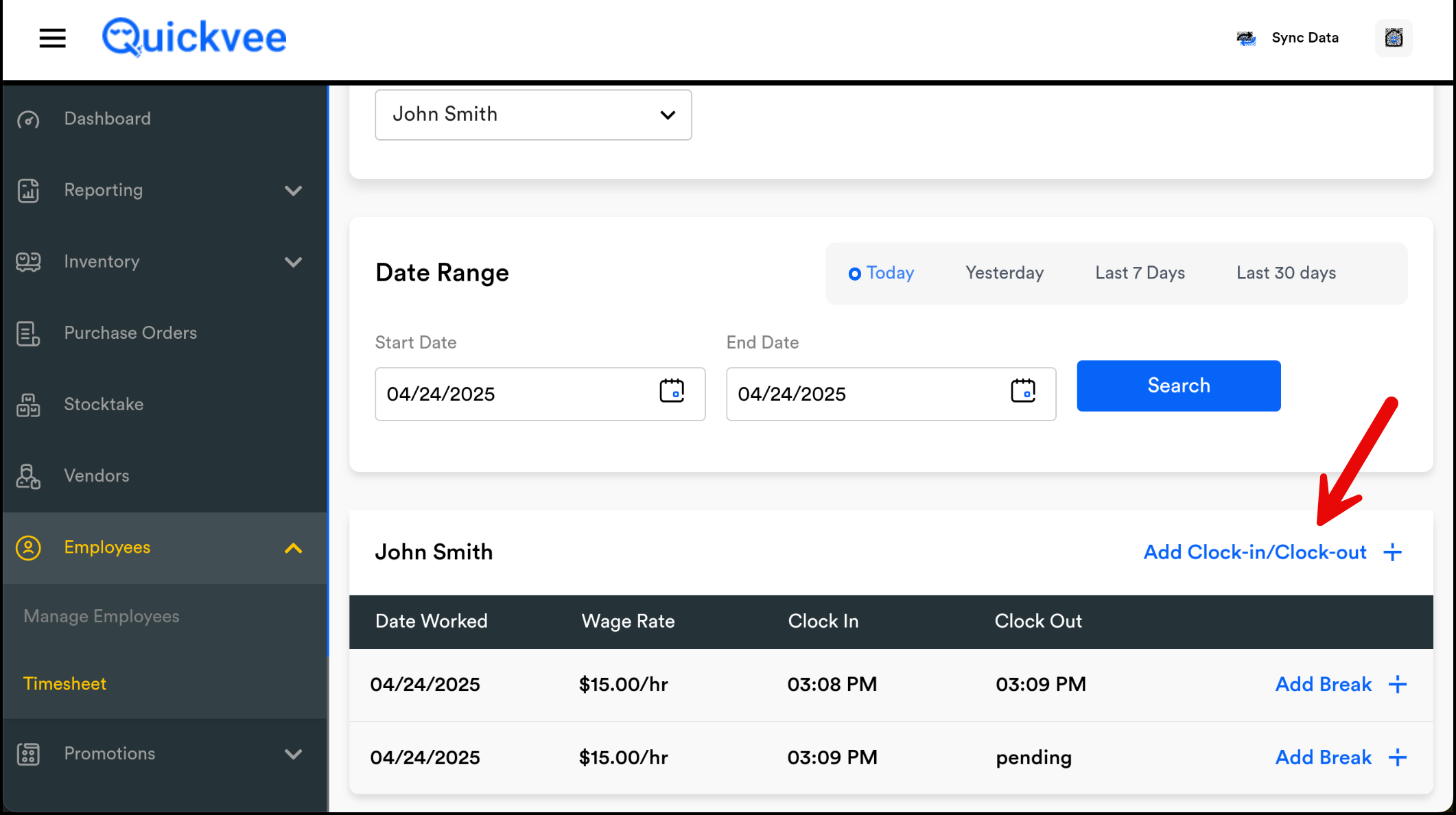
Task: Open the user profile avatar
Action: tap(1394, 38)
